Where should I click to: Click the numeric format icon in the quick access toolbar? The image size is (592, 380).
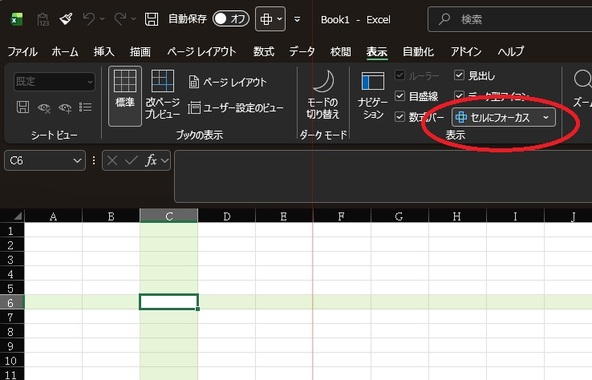click(x=43, y=19)
